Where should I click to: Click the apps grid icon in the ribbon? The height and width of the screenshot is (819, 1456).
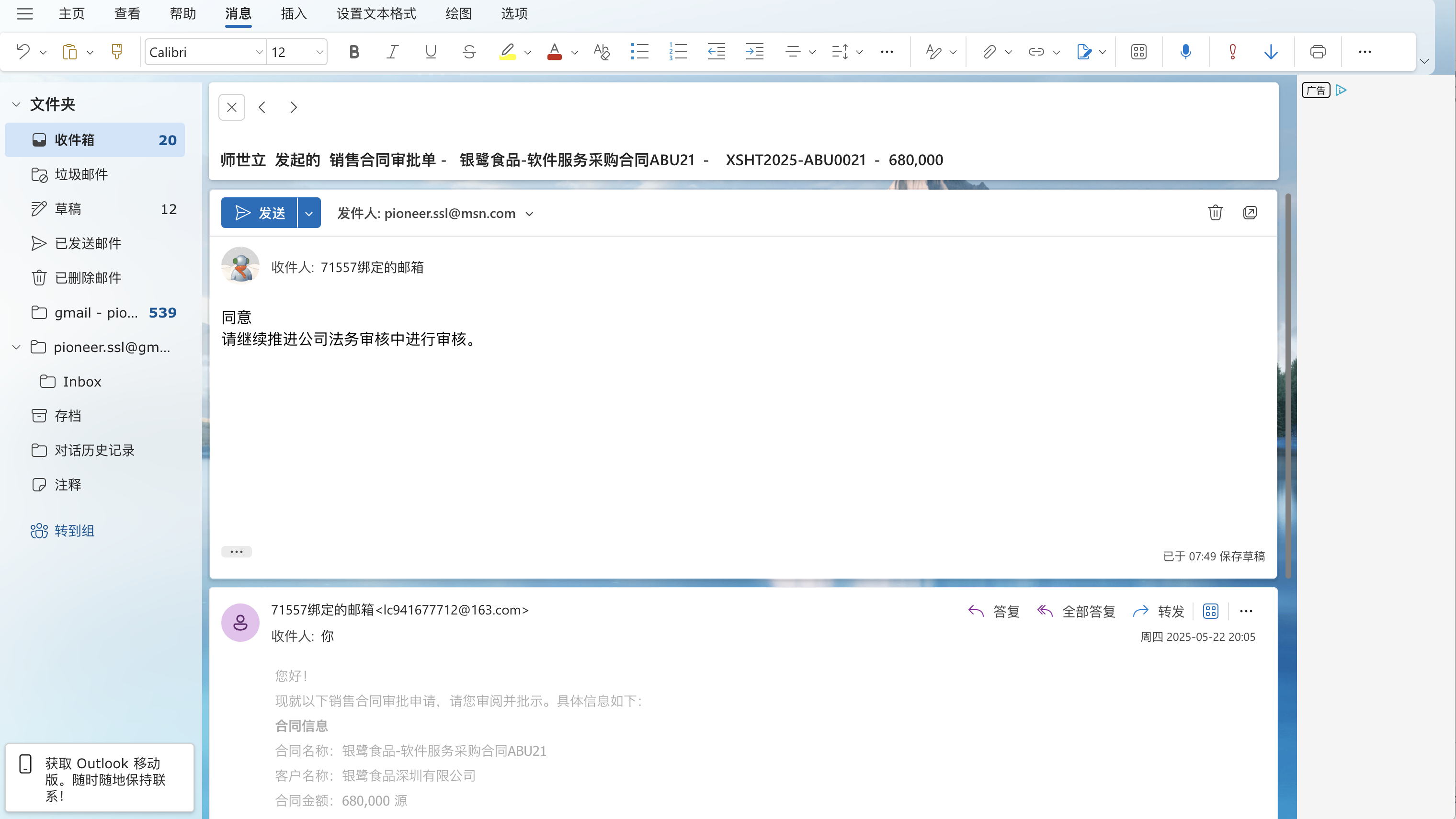click(1139, 52)
